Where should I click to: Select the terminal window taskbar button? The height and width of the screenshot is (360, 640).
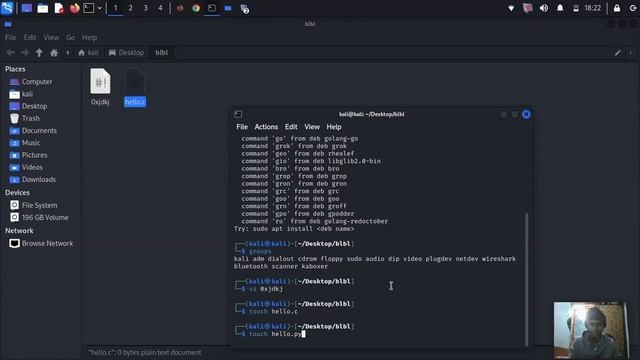(x=212, y=8)
